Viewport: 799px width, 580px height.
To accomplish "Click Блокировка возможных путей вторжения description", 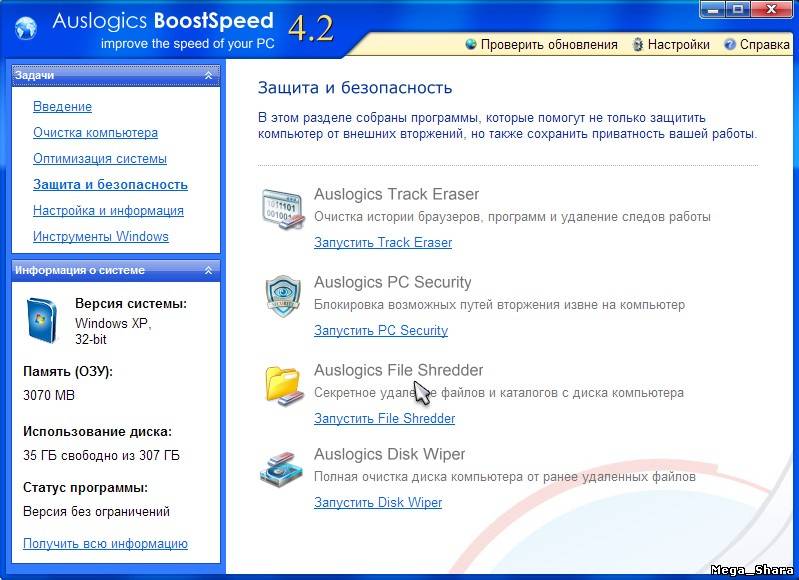I will 499,305.
